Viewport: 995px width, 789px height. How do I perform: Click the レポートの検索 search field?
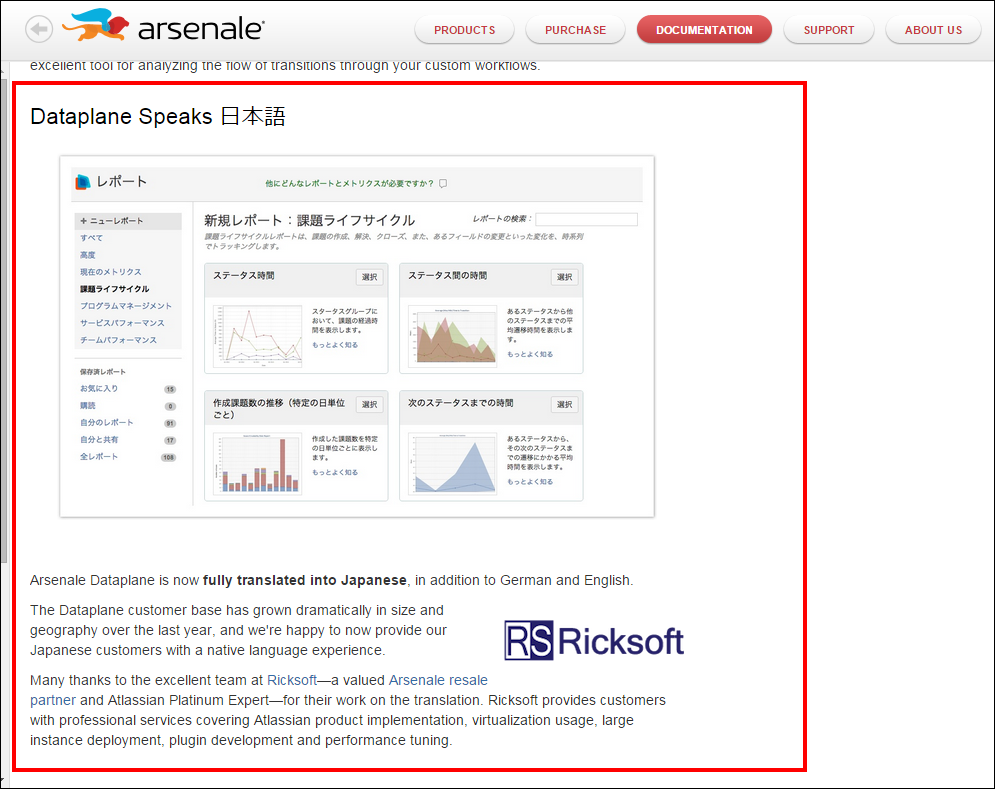click(x=586, y=220)
